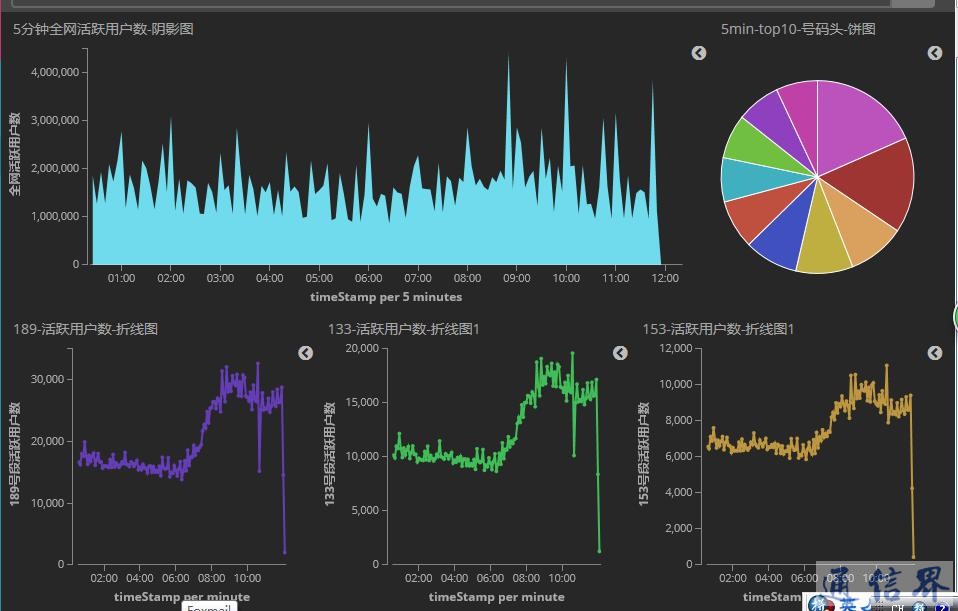
Task: Click the 5分钟全网活跃用户数-阴影图 panel title
Action: 104,29
